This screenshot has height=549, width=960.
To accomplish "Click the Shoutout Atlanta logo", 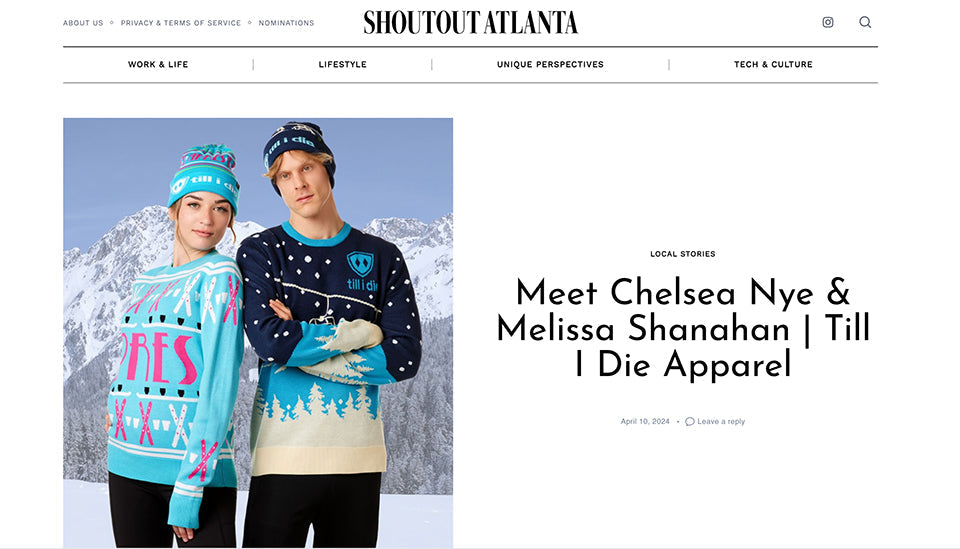I will [470, 22].
